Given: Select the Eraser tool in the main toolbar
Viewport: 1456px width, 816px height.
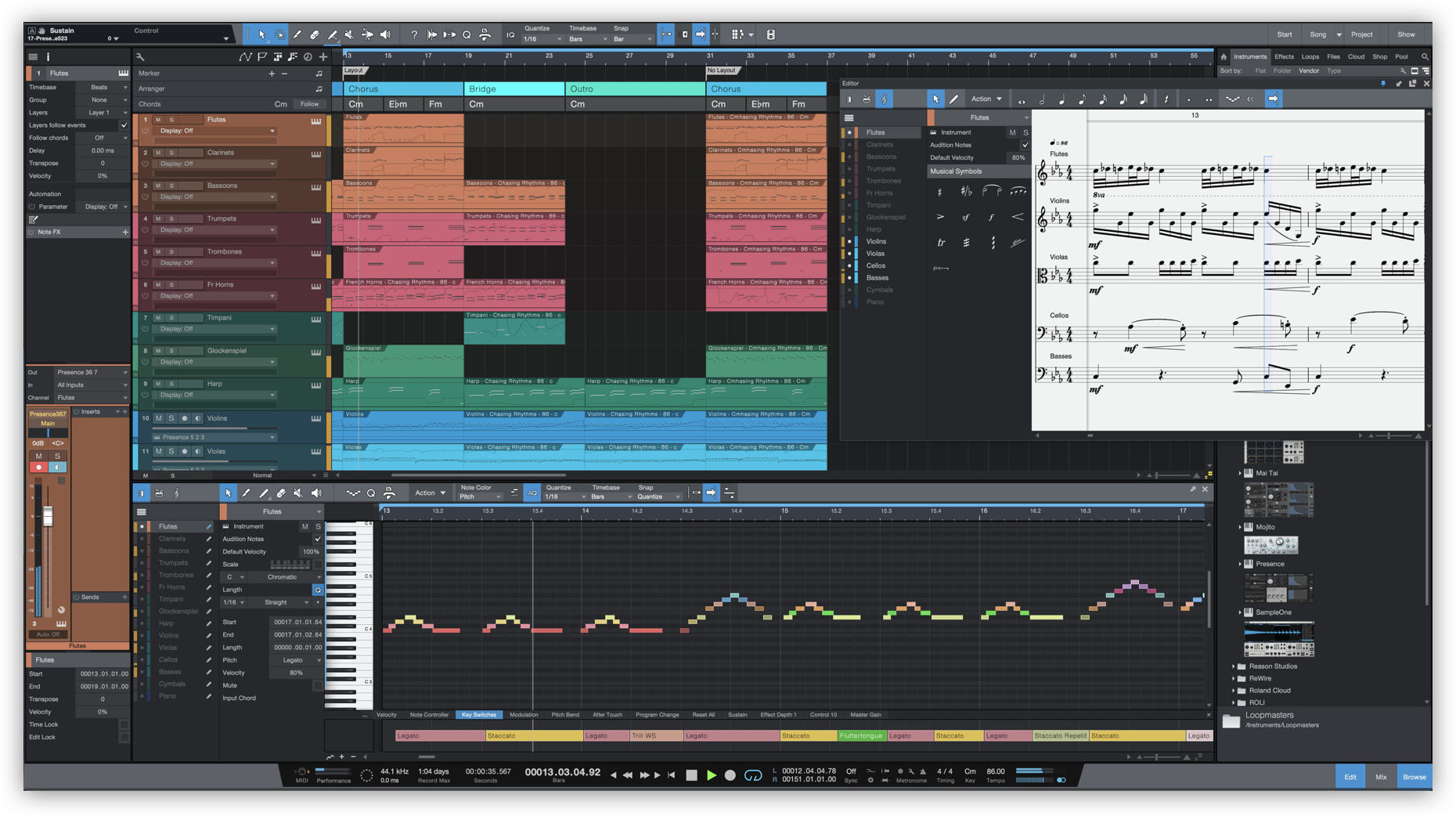Looking at the screenshot, I should [x=315, y=34].
